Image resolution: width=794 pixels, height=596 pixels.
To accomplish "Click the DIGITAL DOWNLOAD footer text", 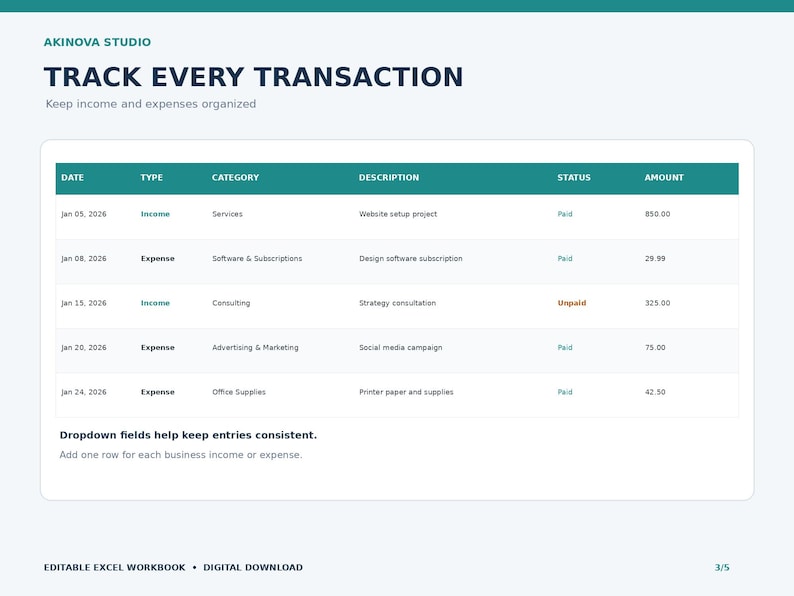I will coord(253,568).
